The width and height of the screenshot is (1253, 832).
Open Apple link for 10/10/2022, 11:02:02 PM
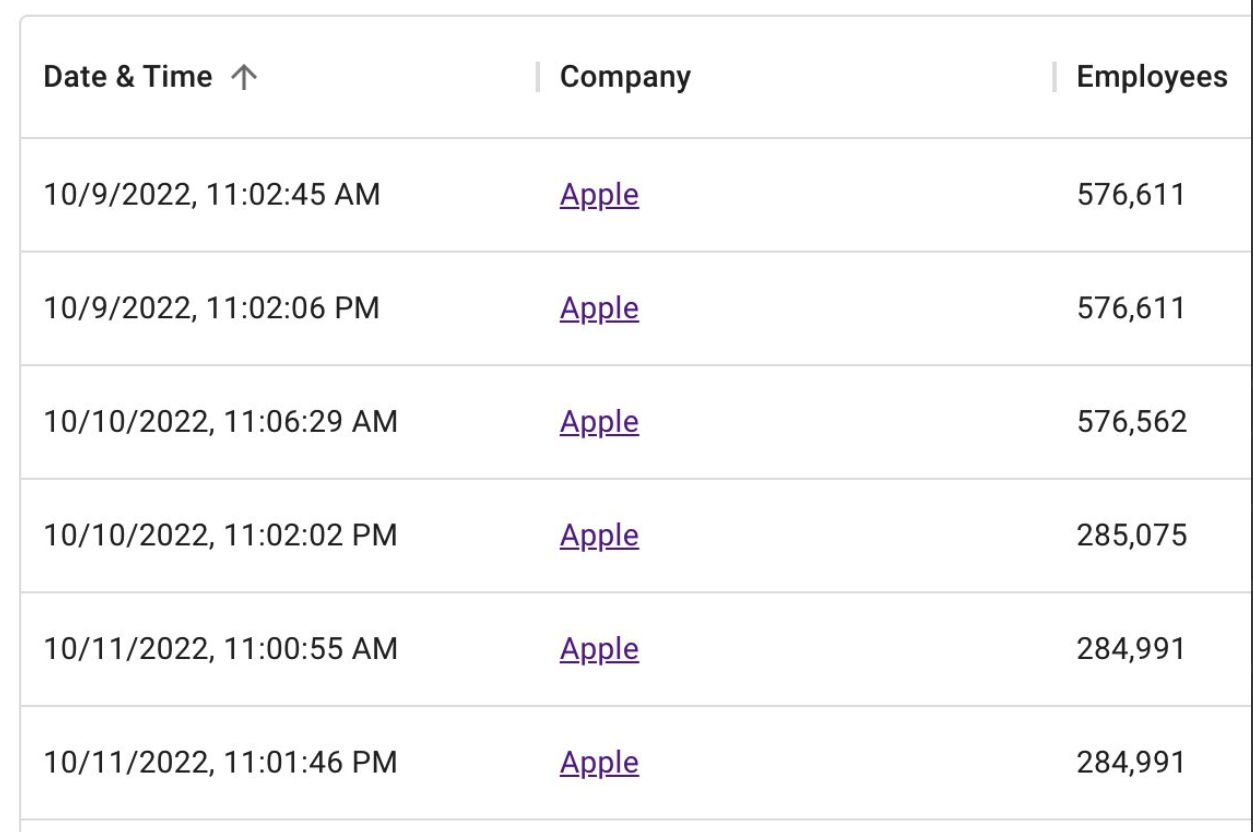pos(599,535)
